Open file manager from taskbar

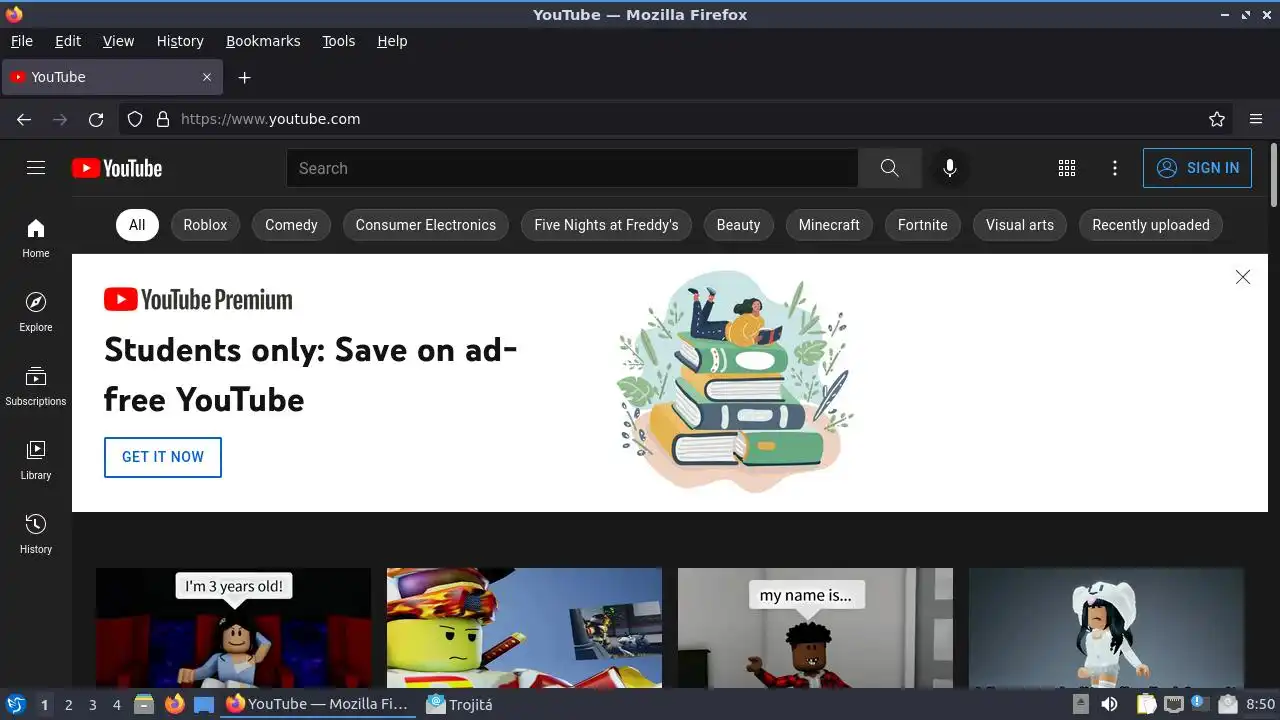point(144,704)
